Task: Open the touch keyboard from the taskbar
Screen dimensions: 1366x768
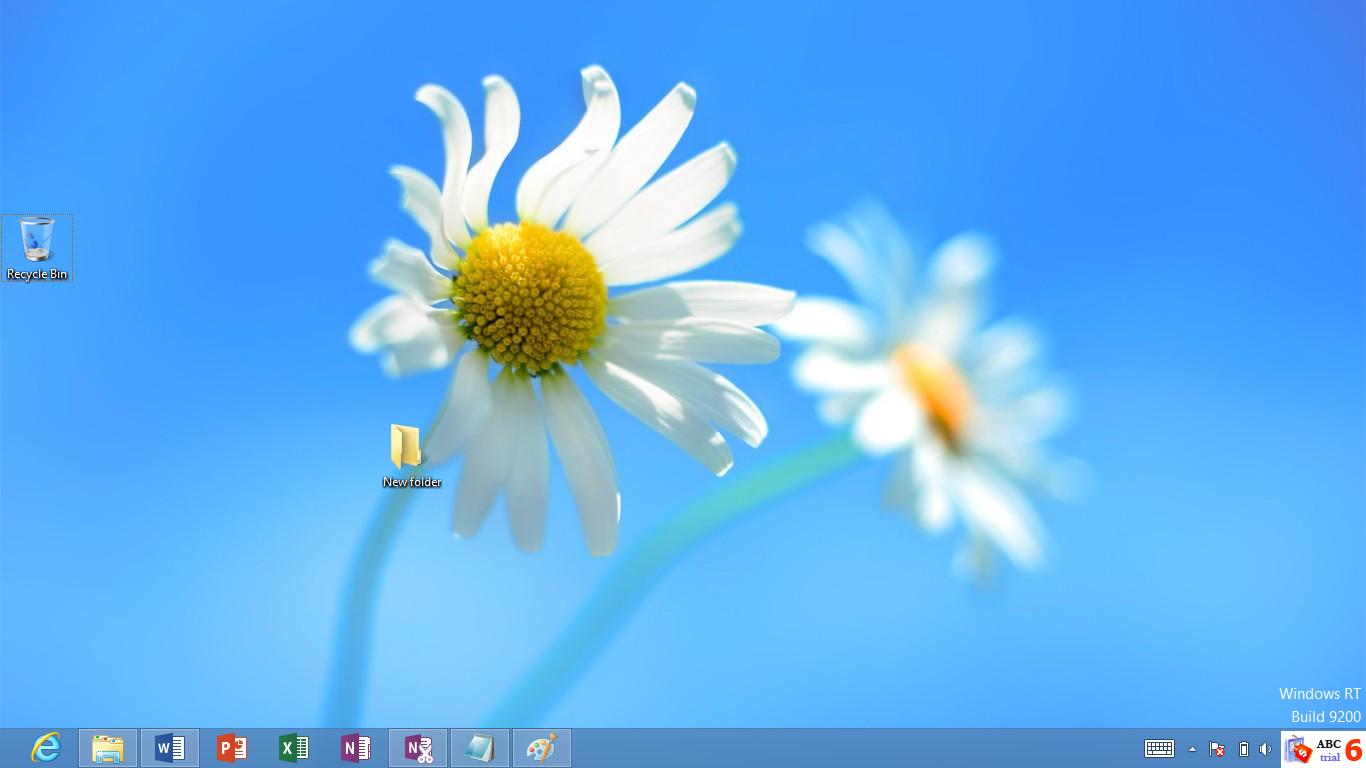Action: pyautogui.click(x=1159, y=749)
